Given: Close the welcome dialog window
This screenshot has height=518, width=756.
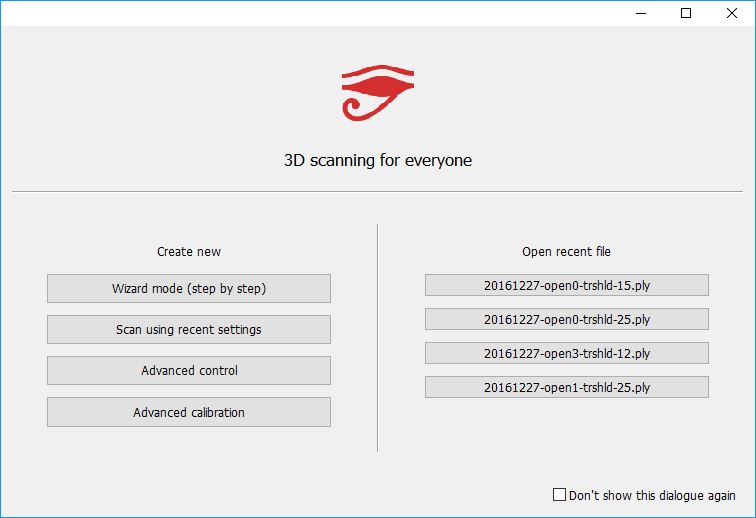Looking at the screenshot, I should click(731, 13).
